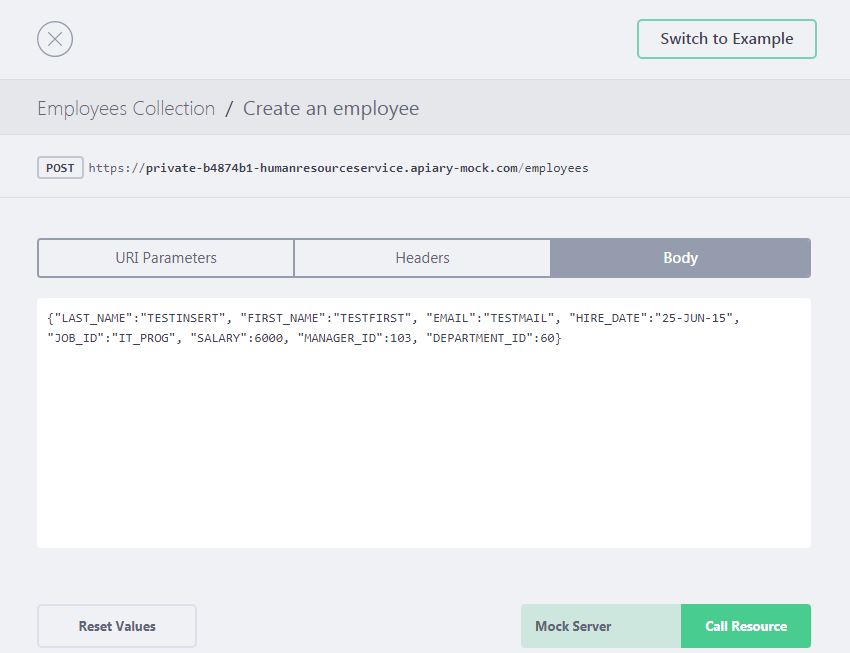Select the Body tab

680,258
